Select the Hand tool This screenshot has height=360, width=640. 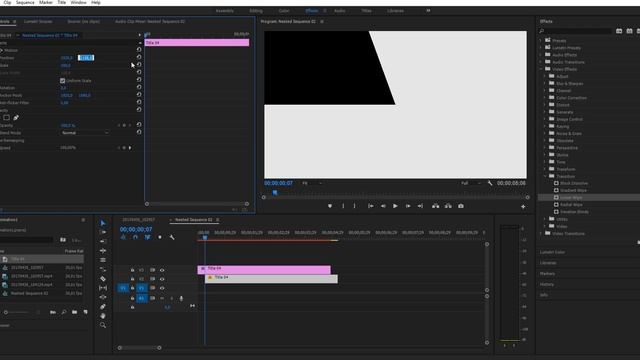click(x=103, y=316)
